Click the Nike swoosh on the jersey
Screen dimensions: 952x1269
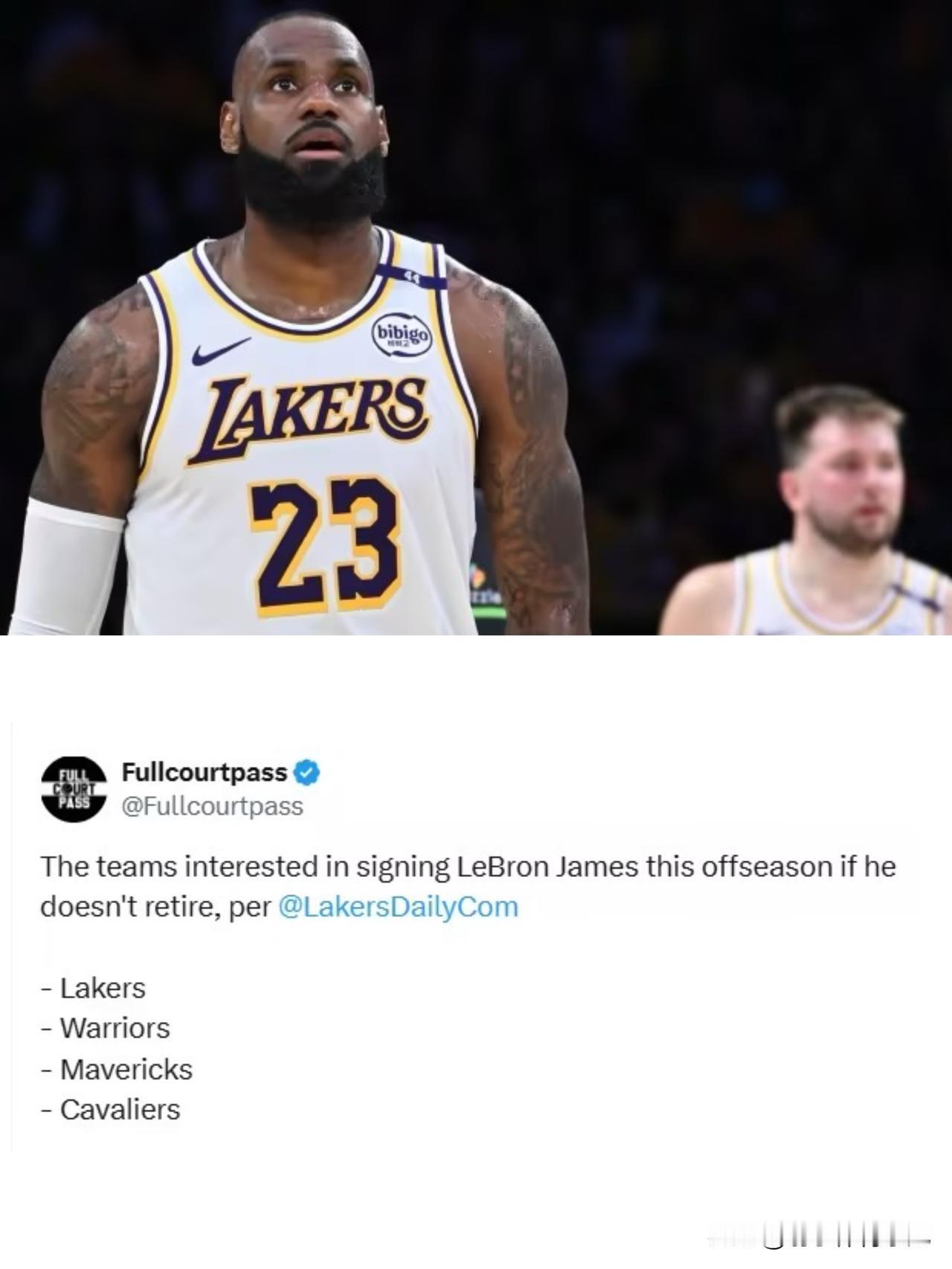(x=220, y=350)
